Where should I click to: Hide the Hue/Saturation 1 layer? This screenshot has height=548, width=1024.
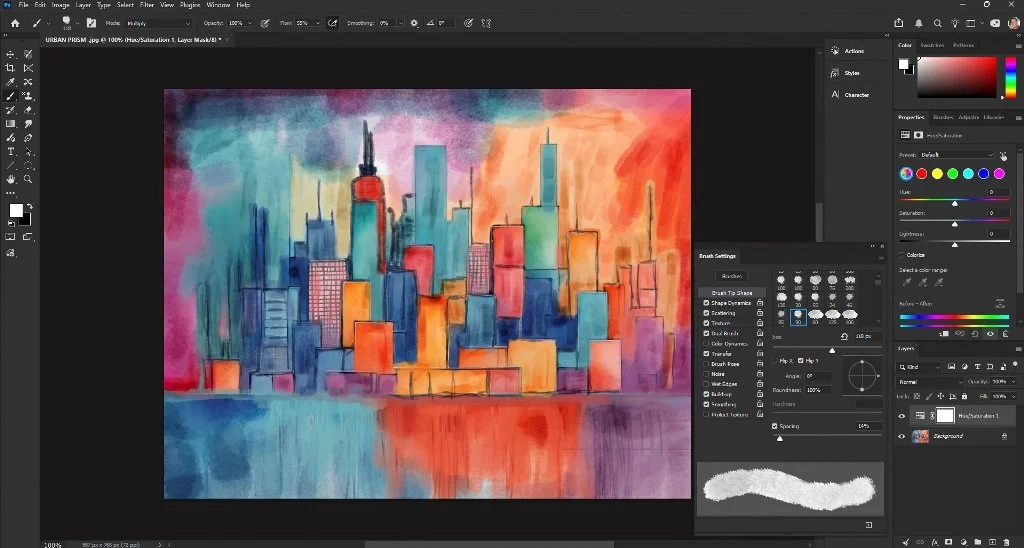[x=902, y=416]
